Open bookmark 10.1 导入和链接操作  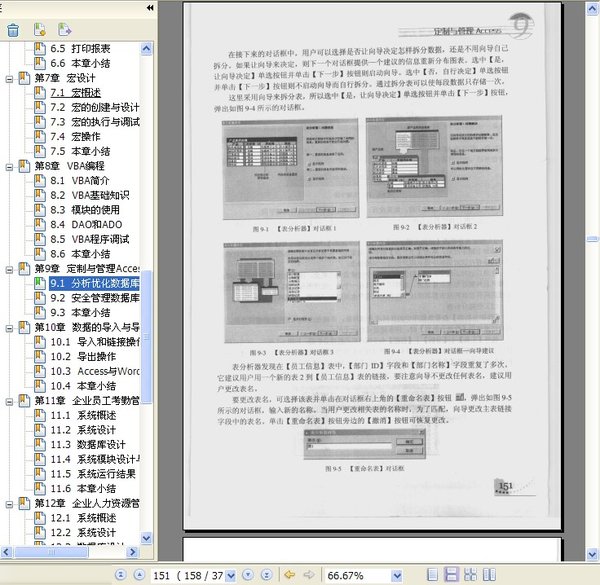tap(95, 342)
